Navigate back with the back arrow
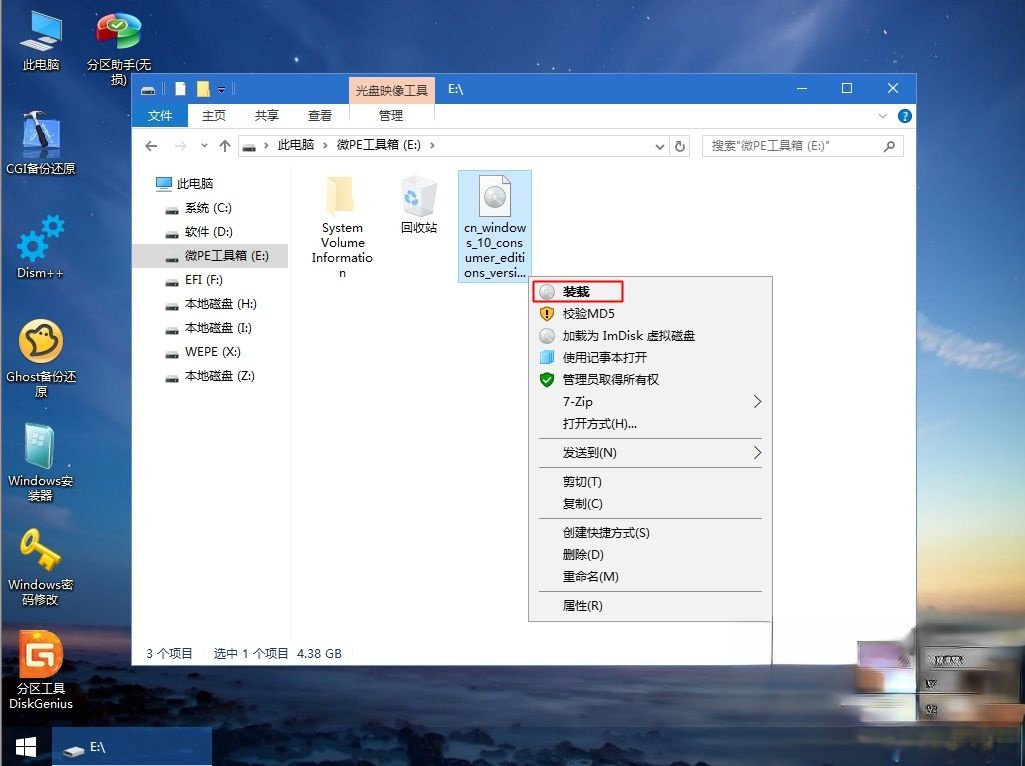The width and height of the screenshot is (1025, 766). click(x=150, y=145)
